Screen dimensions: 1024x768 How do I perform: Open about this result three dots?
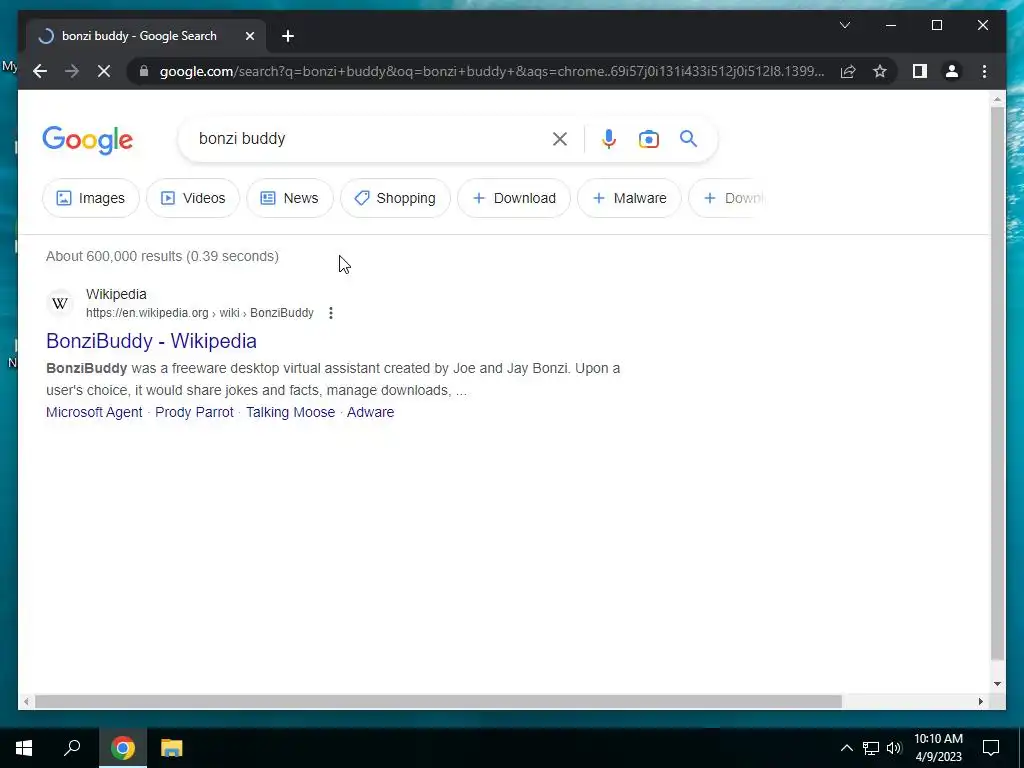click(330, 313)
